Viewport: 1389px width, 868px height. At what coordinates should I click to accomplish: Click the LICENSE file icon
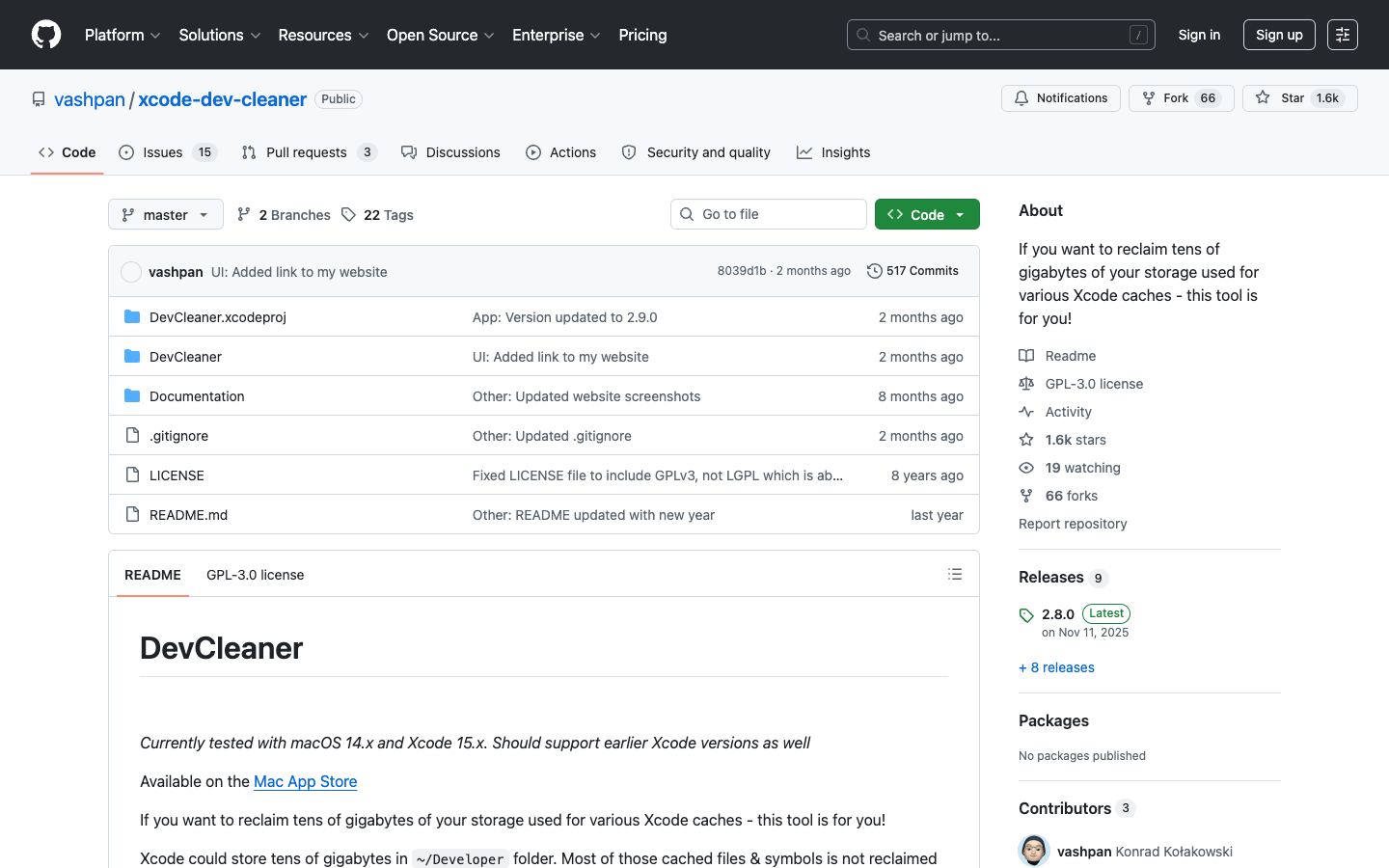(x=132, y=475)
